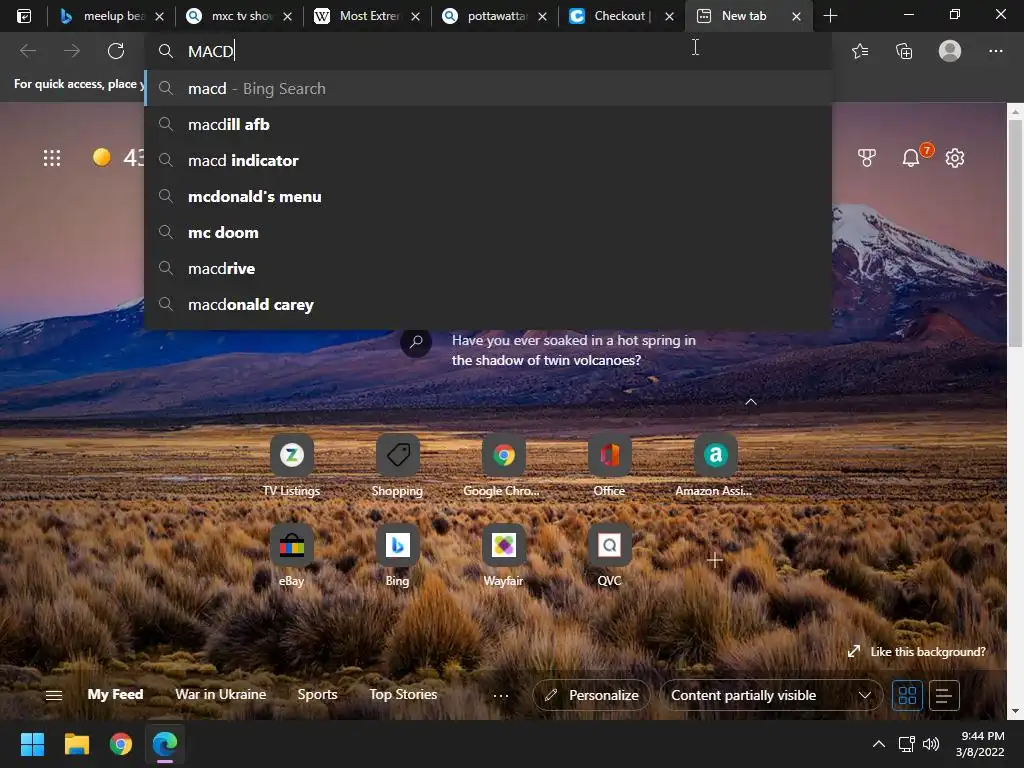Select macdonald carey suggestion

pyautogui.click(x=488, y=304)
